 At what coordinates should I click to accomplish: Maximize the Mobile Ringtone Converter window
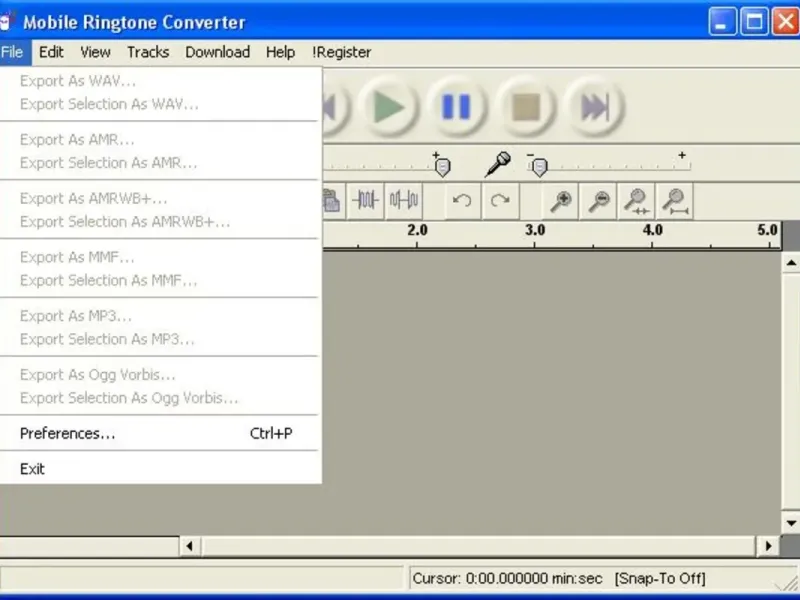[755, 22]
